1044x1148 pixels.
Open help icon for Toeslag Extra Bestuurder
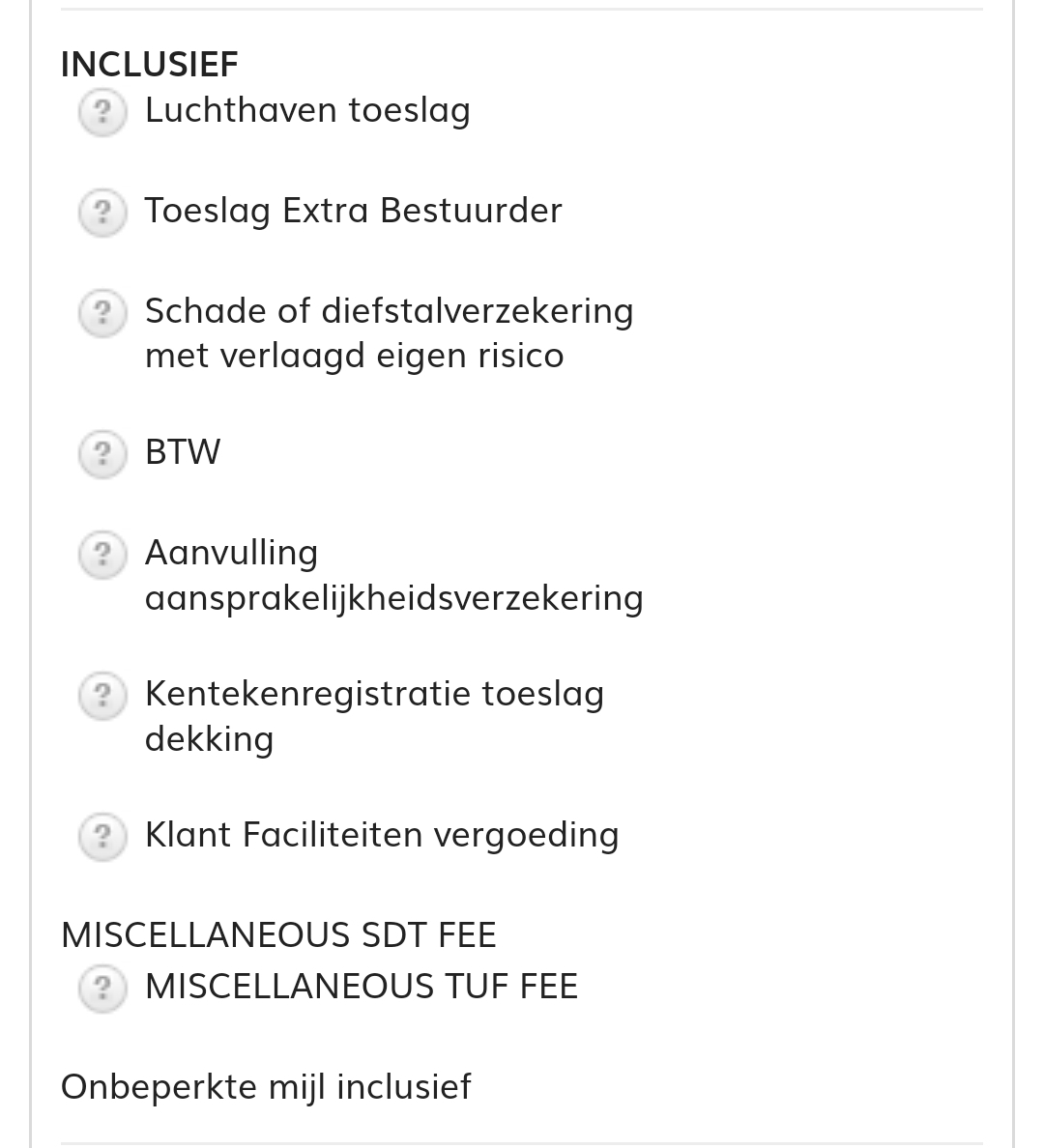point(101,213)
